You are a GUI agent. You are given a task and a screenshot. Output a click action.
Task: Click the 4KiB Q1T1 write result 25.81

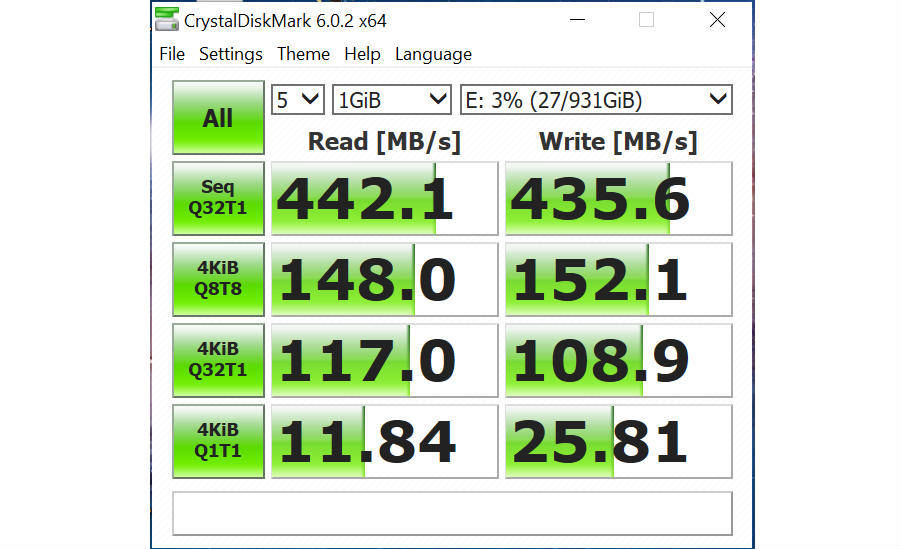[619, 442]
